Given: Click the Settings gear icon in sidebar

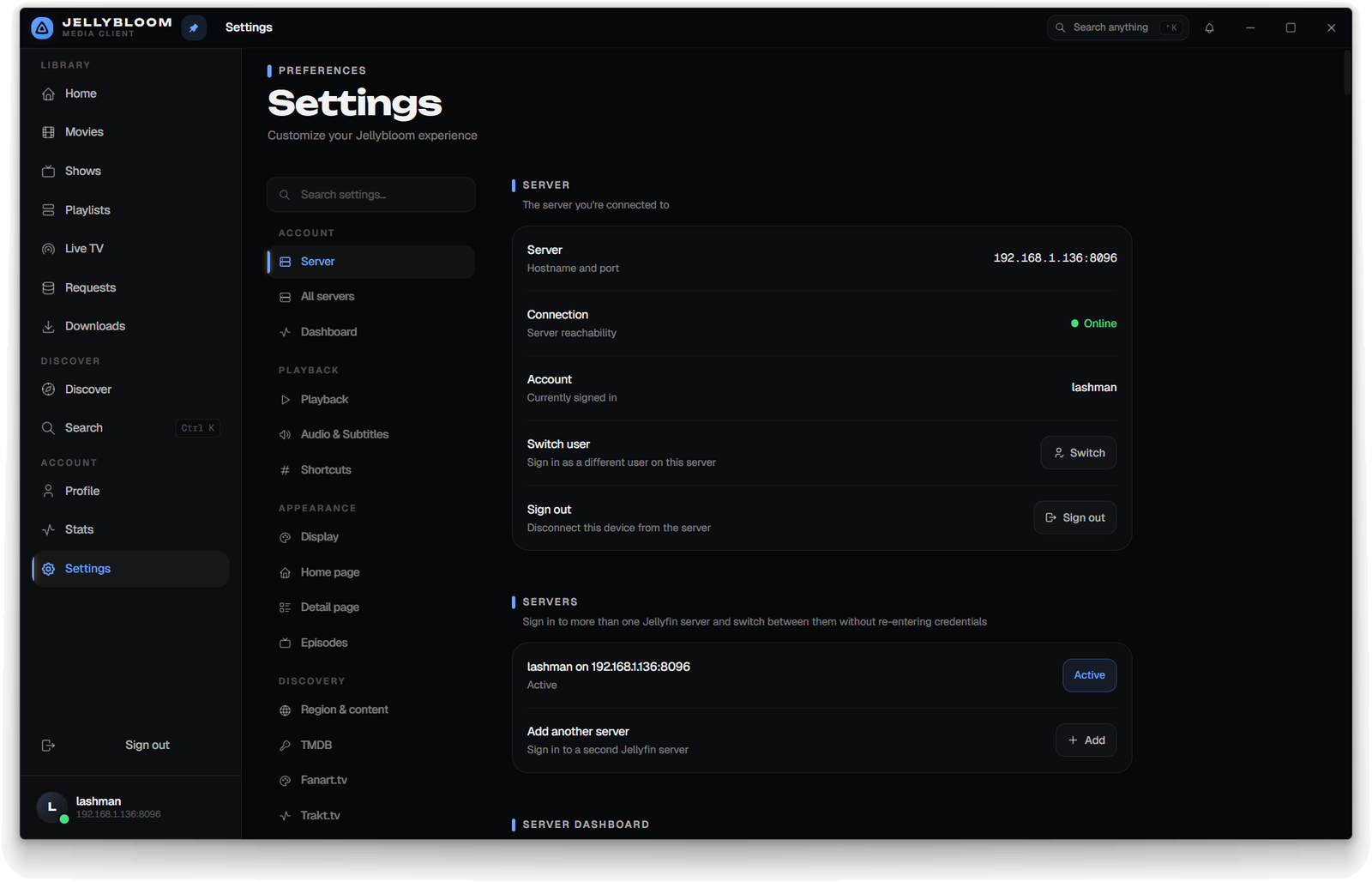Looking at the screenshot, I should tap(48, 570).
